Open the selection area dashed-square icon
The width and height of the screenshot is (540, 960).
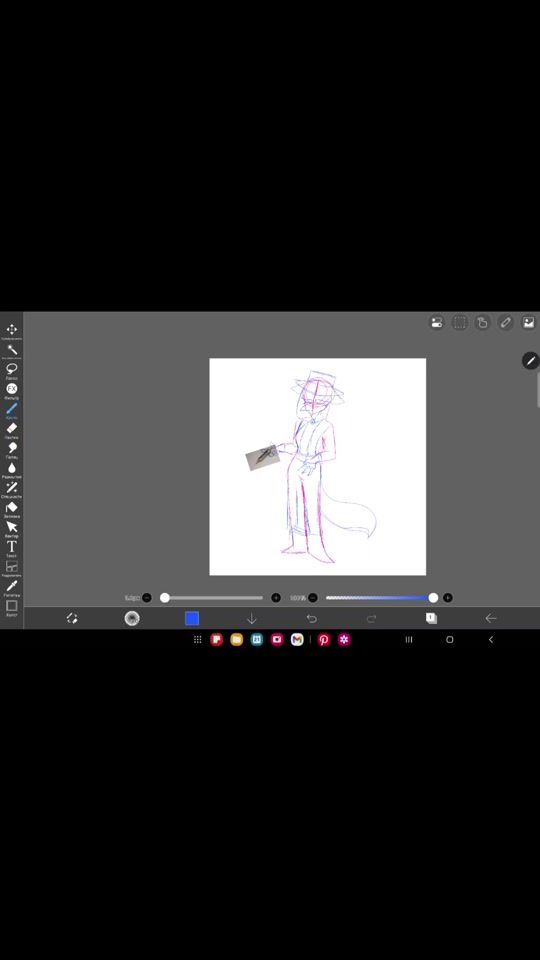pos(460,323)
